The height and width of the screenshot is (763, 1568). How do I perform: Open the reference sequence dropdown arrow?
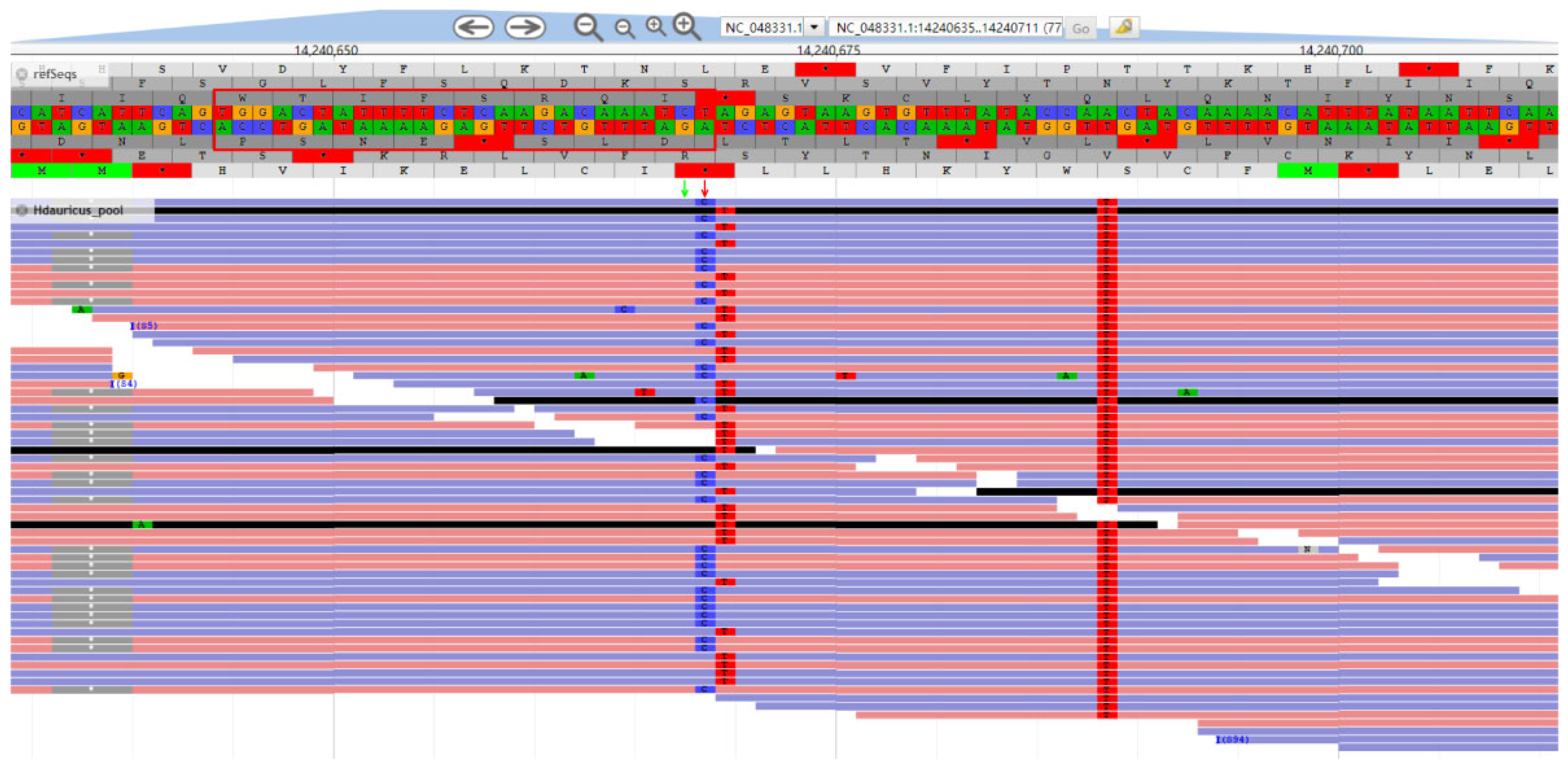(814, 28)
